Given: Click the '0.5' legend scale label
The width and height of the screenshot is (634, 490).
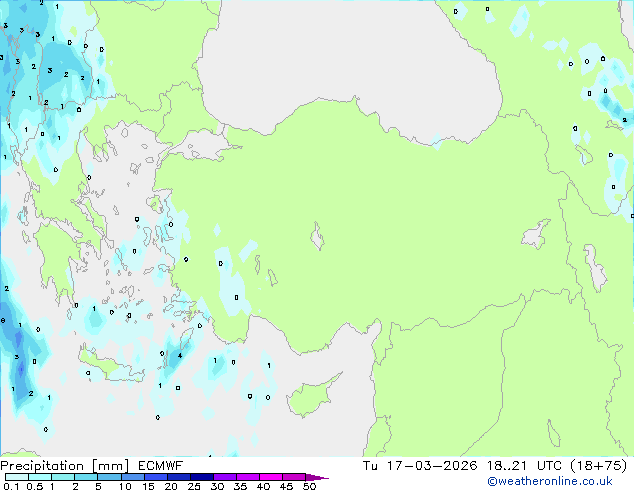Looking at the screenshot, I should pyautogui.click(x=34, y=486).
